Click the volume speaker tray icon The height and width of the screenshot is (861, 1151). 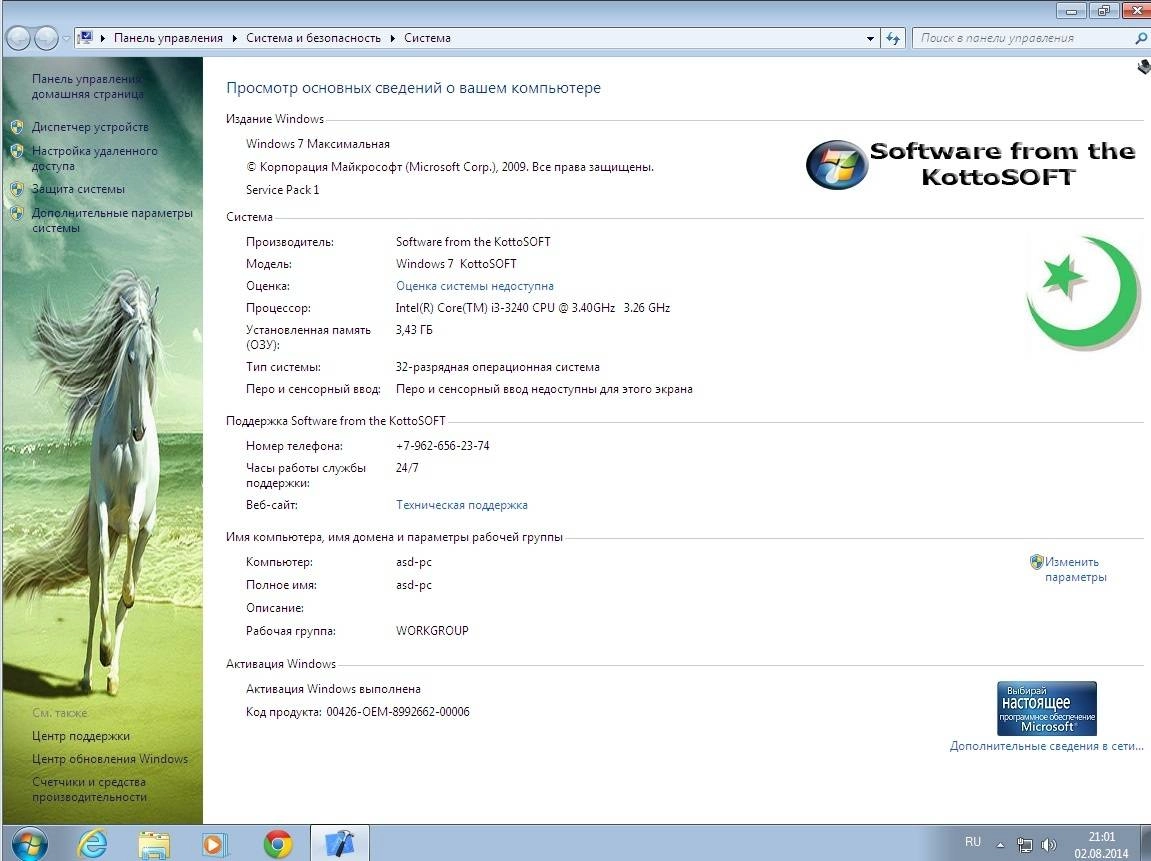point(1048,845)
